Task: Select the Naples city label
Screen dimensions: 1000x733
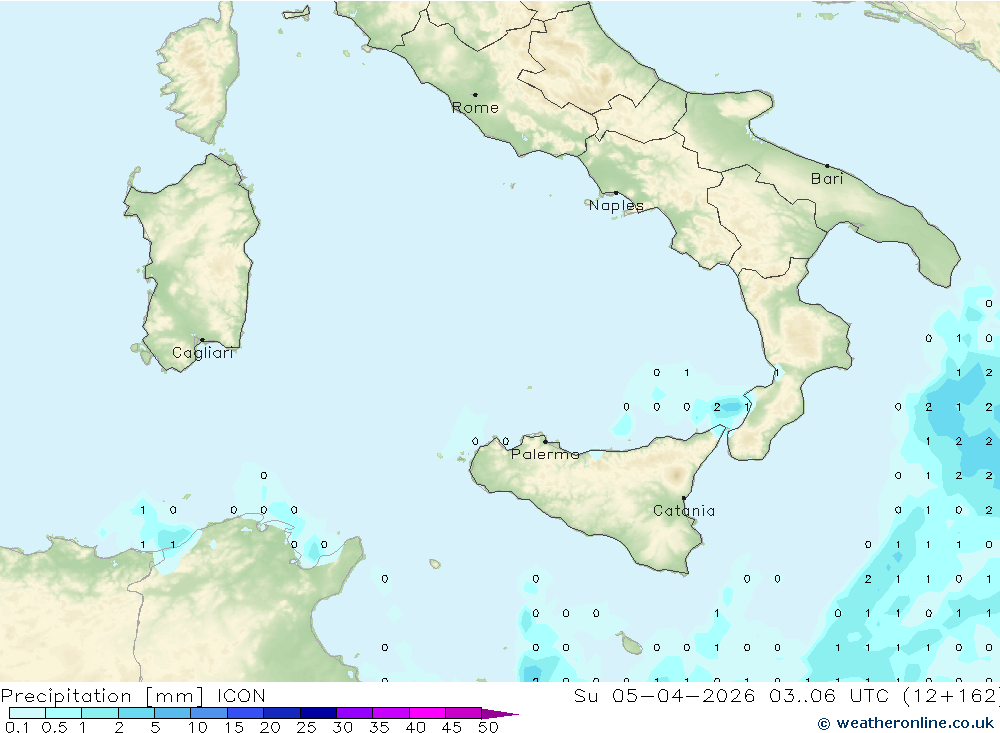Action: coord(616,205)
